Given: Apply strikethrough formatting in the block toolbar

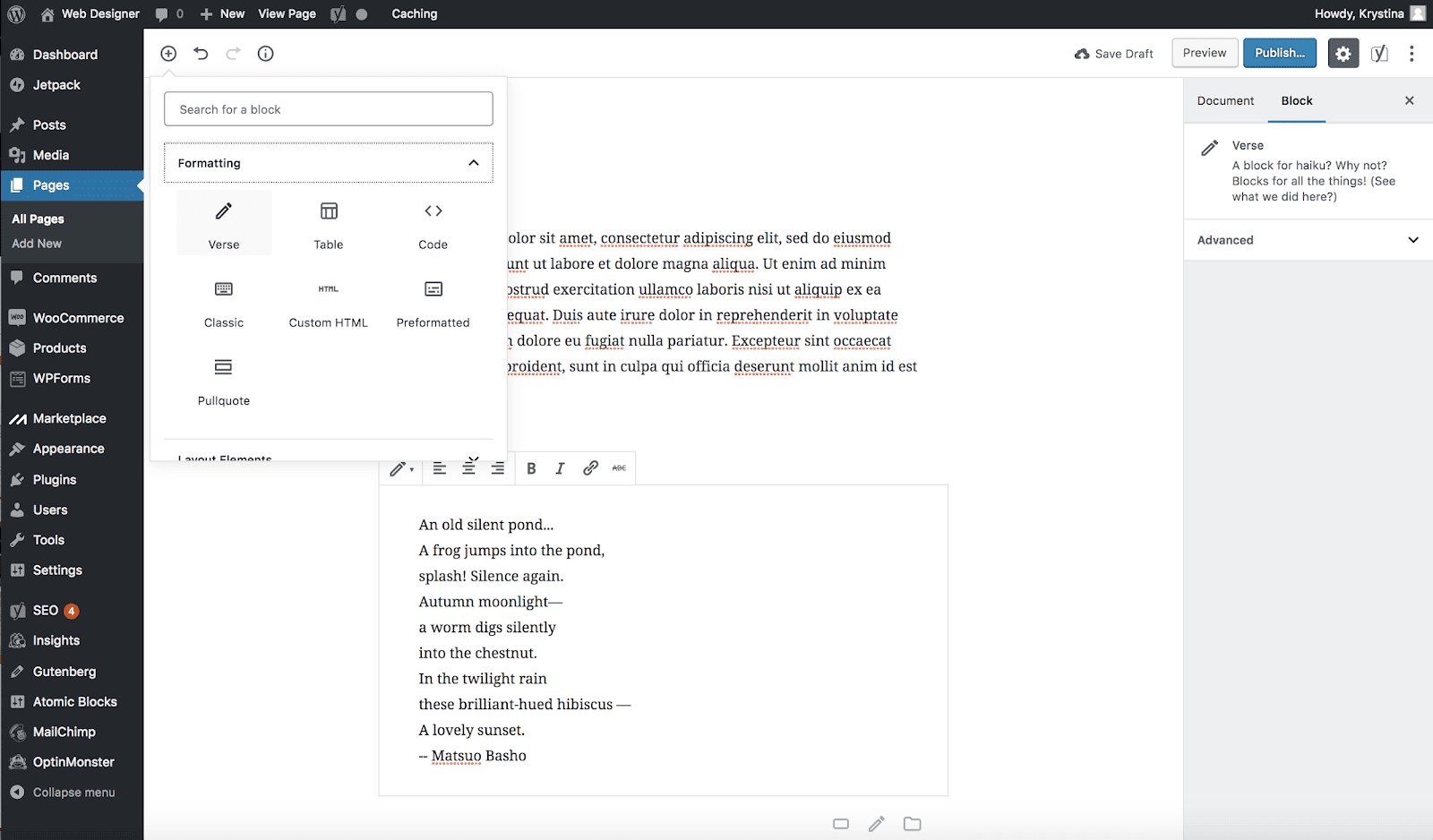Looking at the screenshot, I should click(618, 467).
